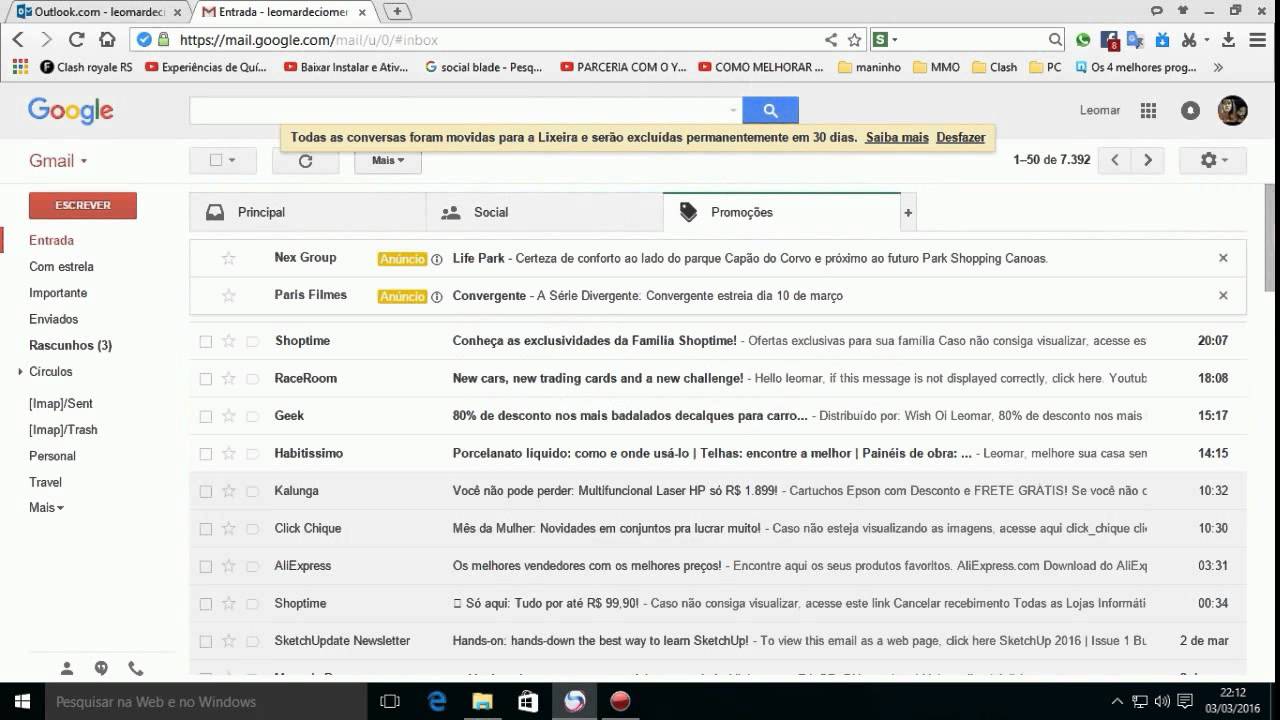This screenshot has width=1280, height=720.
Task: Open phone calls icon in sidebar
Action: tap(135, 669)
